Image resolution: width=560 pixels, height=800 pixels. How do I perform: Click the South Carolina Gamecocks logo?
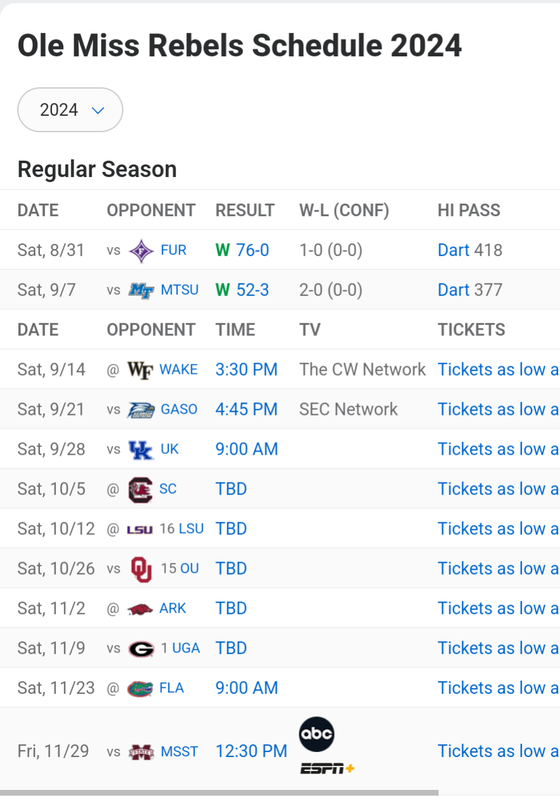pyautogui.click(x=140, y=490)
